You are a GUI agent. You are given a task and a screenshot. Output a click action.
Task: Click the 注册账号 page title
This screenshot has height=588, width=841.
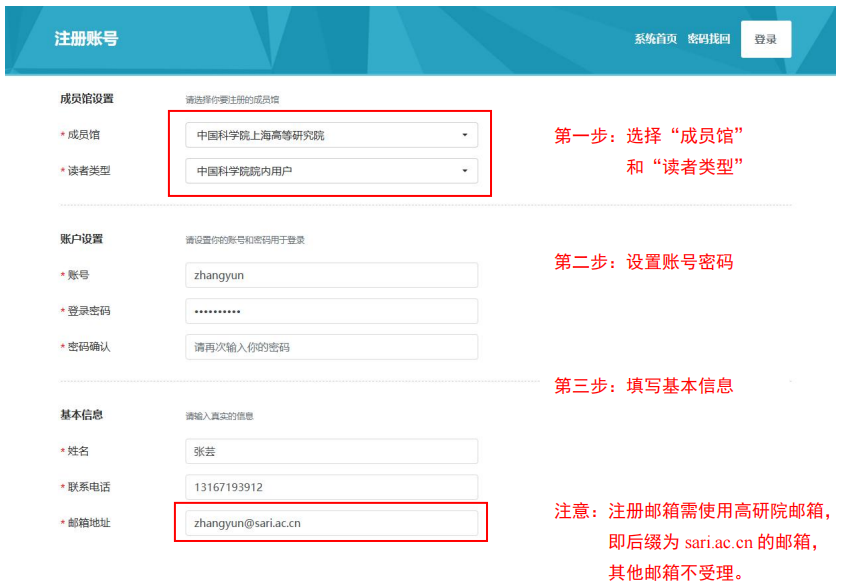point(86,39)
